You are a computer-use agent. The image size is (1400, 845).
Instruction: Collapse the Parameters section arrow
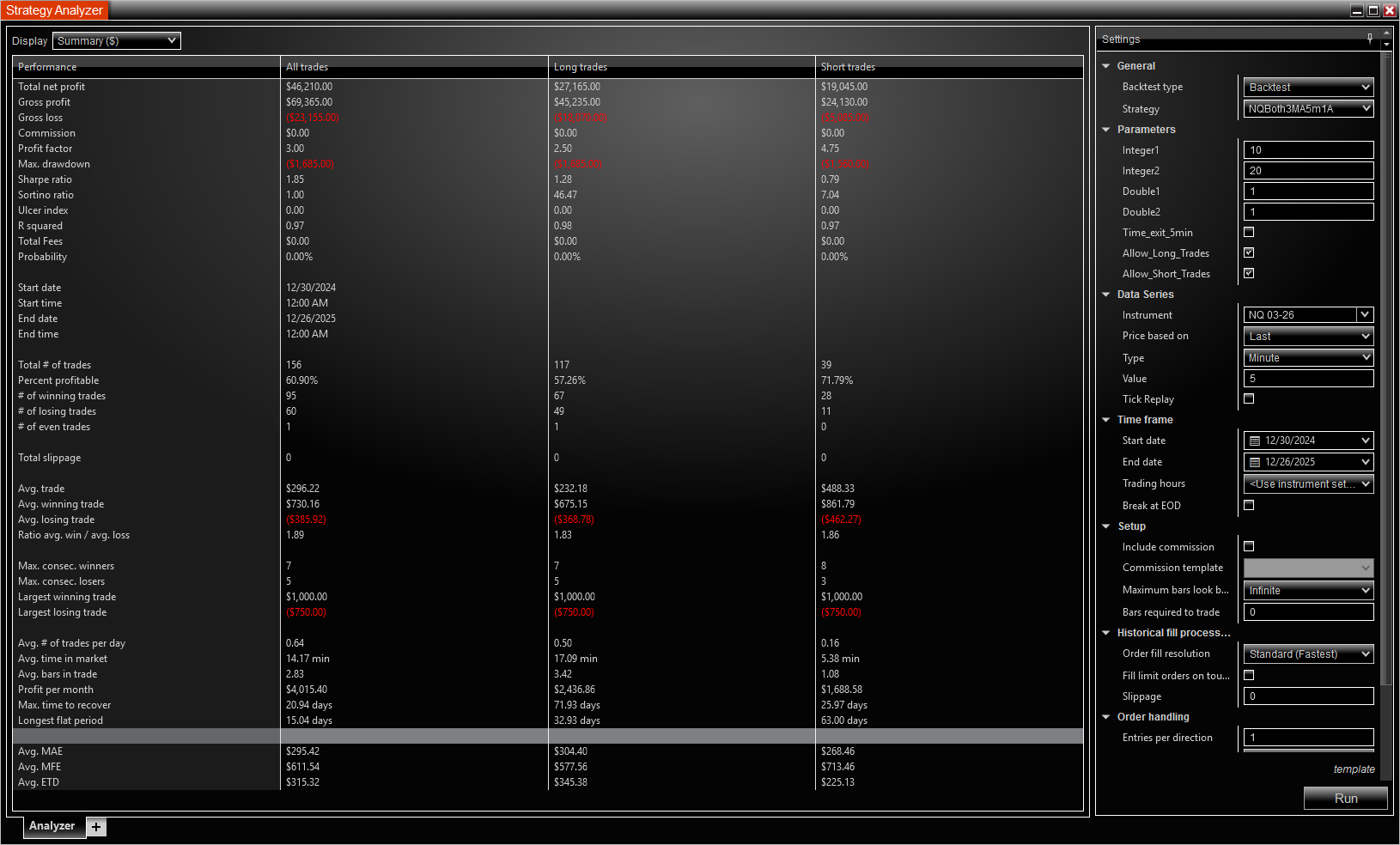coord(1106,130)
